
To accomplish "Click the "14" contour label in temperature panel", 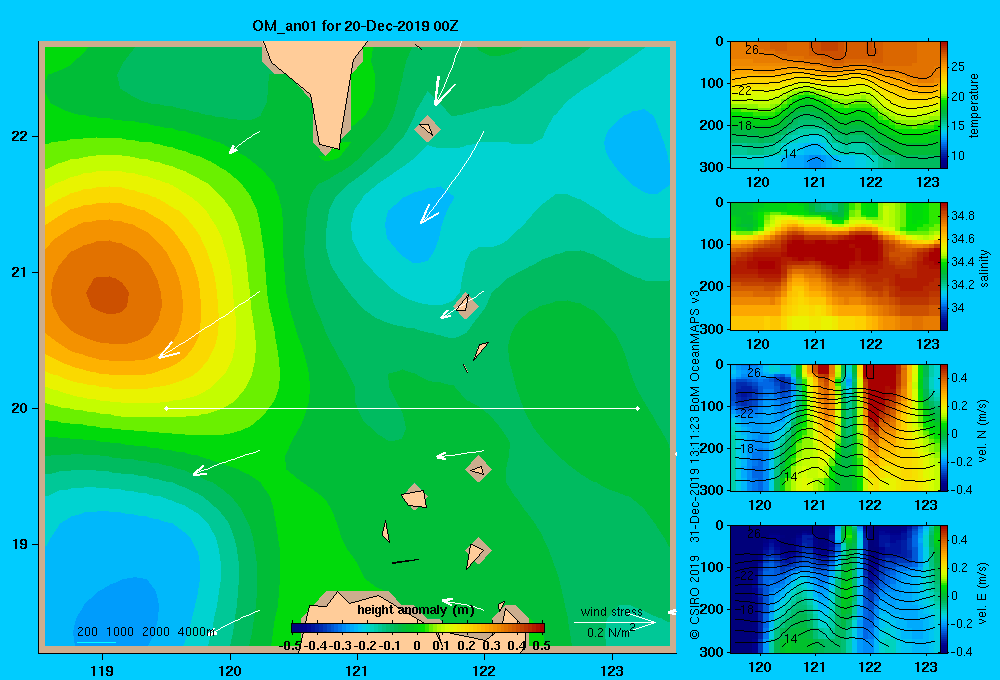I will pos(790,154).
